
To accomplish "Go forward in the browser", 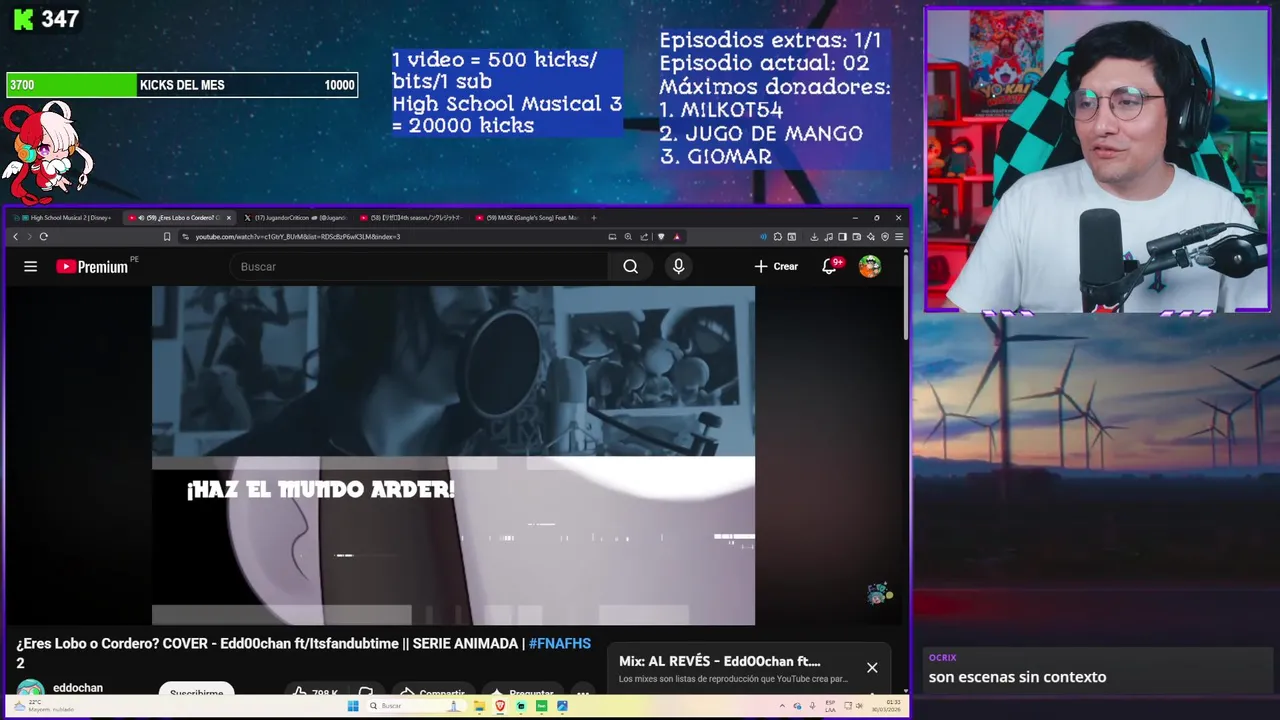I will tap(29, 236).
